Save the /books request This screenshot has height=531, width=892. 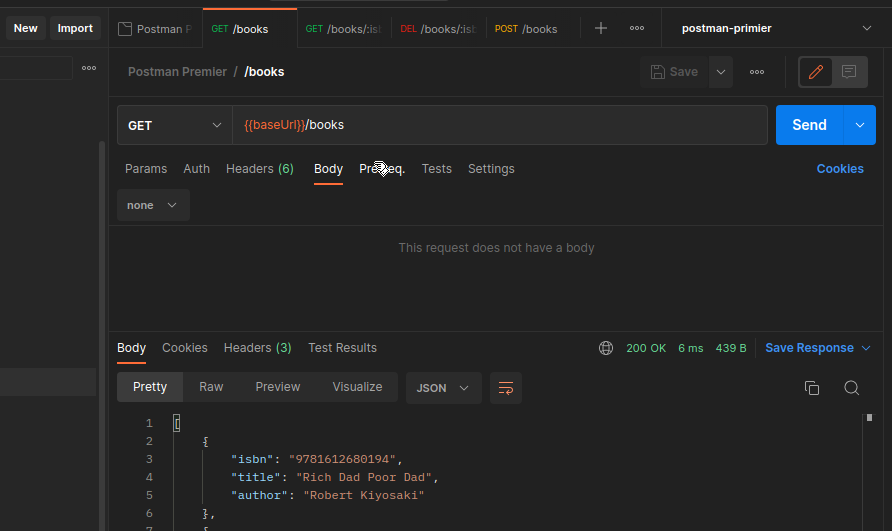tap(674, 72)
